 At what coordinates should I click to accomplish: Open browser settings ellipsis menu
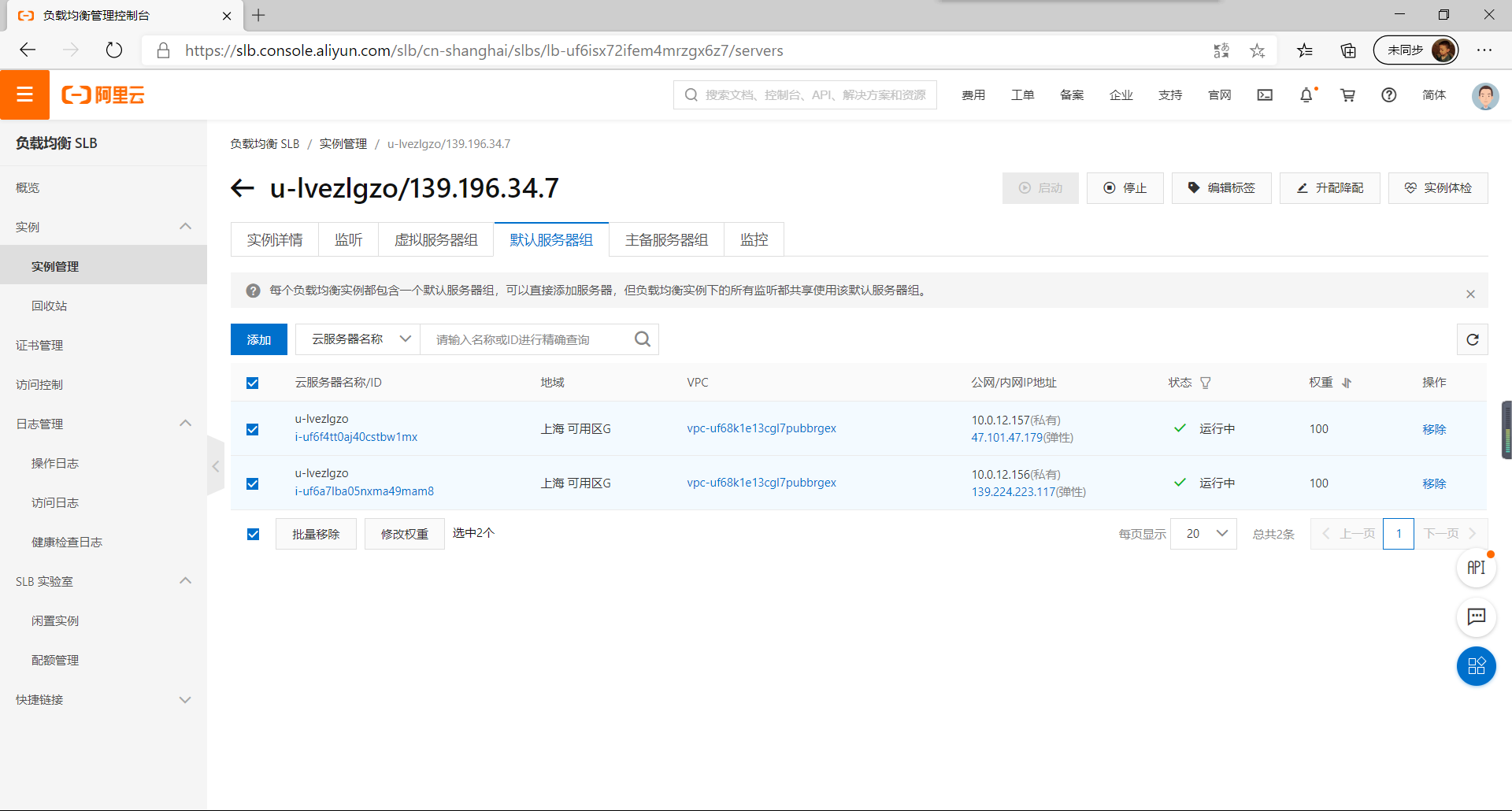1484,50
